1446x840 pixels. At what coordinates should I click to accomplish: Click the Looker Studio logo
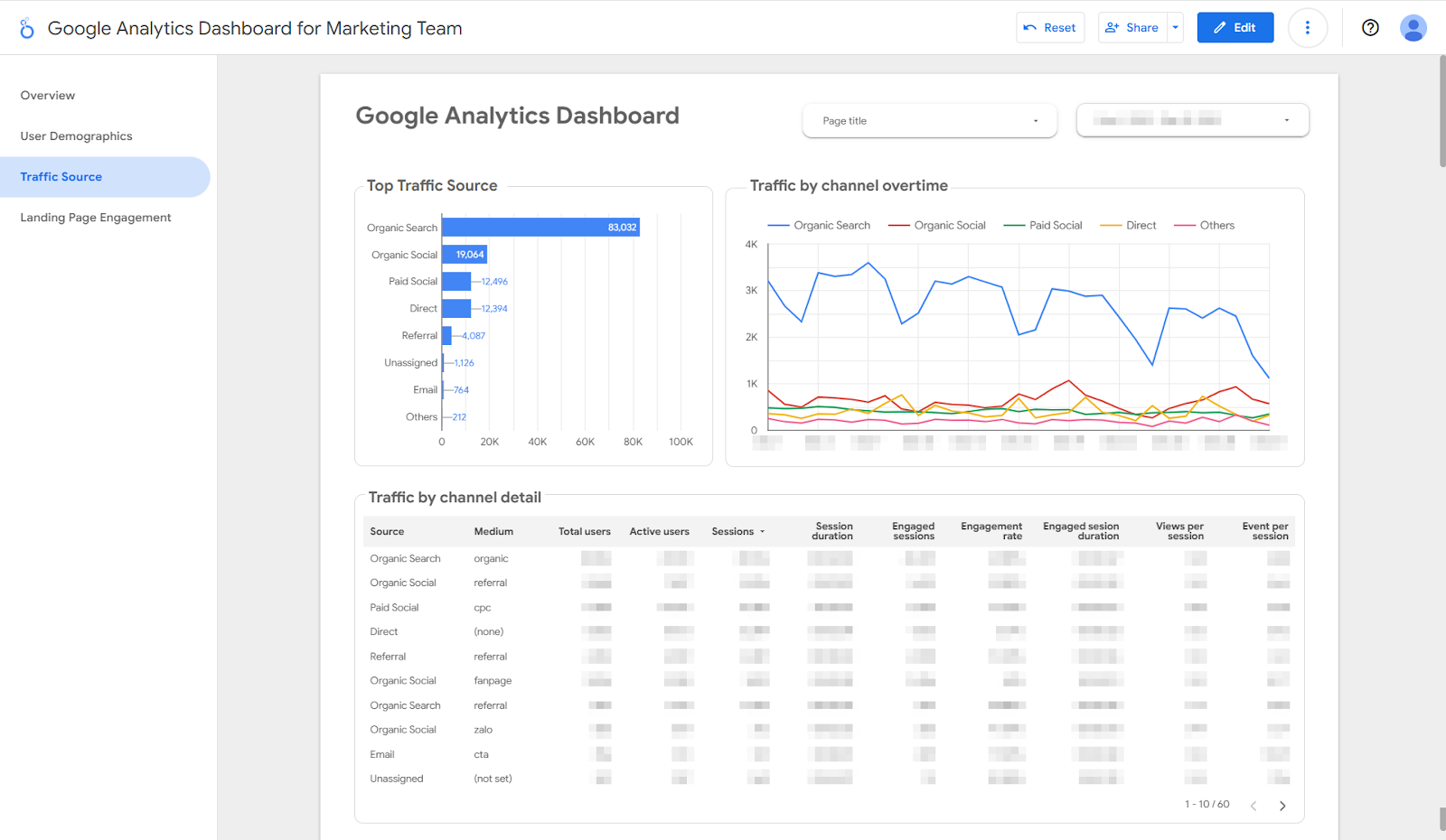point(26,27)
